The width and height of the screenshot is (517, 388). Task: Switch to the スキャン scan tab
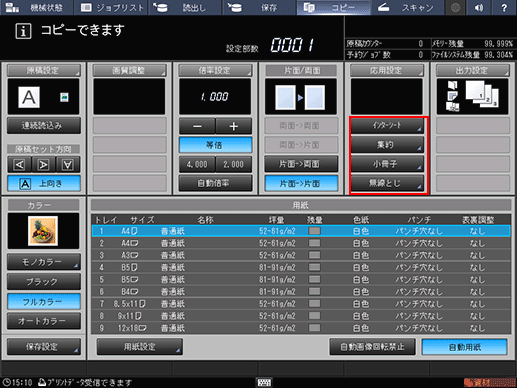[x=407, y=7]
